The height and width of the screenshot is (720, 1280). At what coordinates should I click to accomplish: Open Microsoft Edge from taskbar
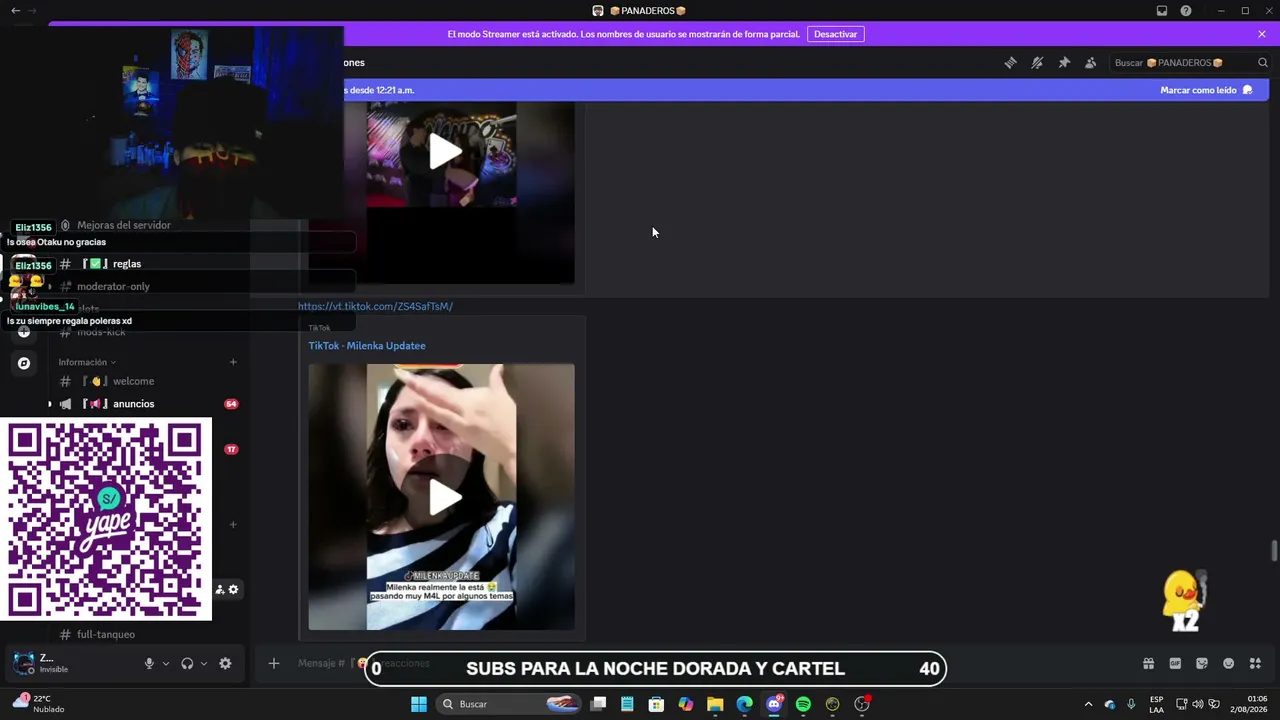[x=744, y=704]
